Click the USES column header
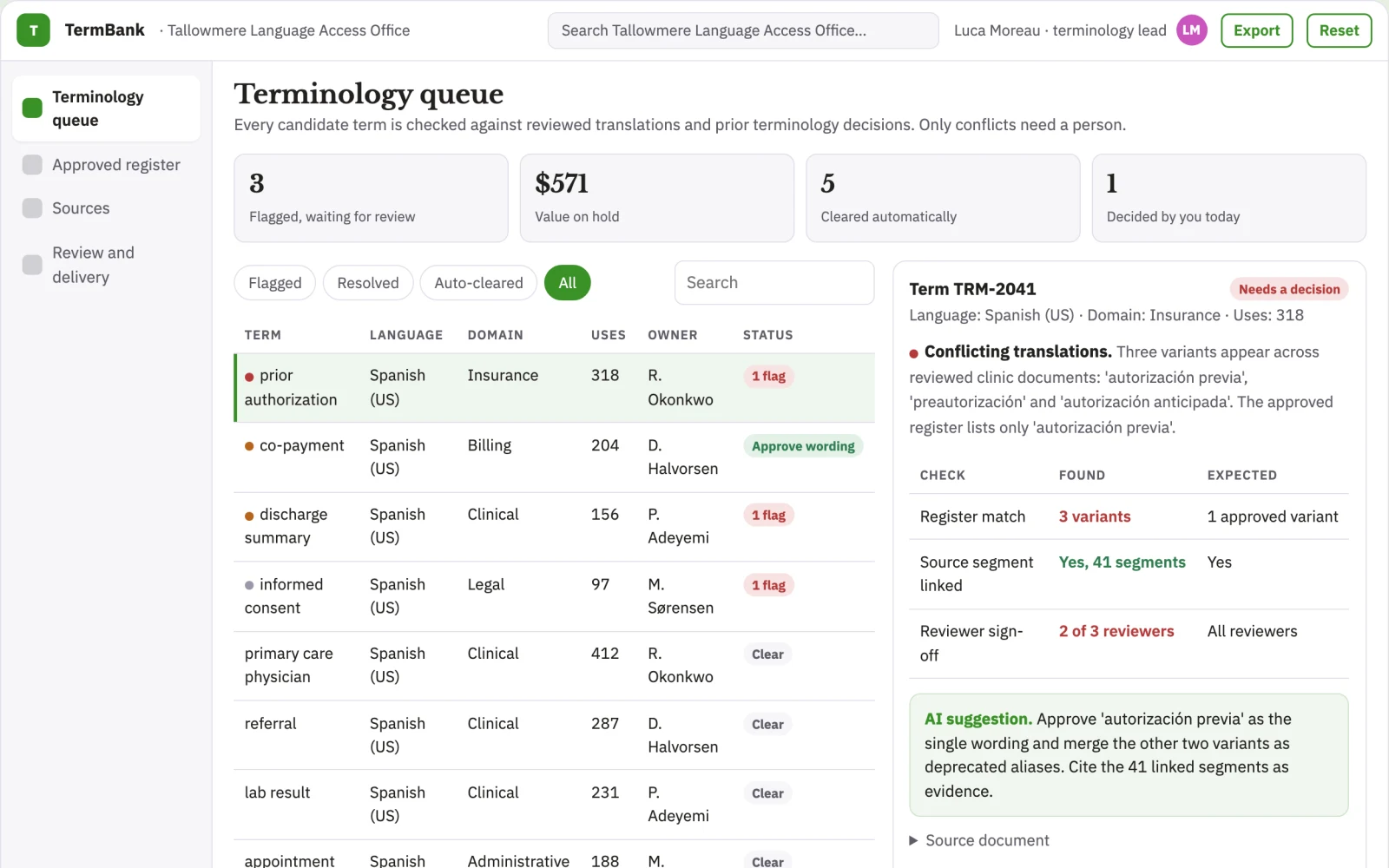 point(609,335)
